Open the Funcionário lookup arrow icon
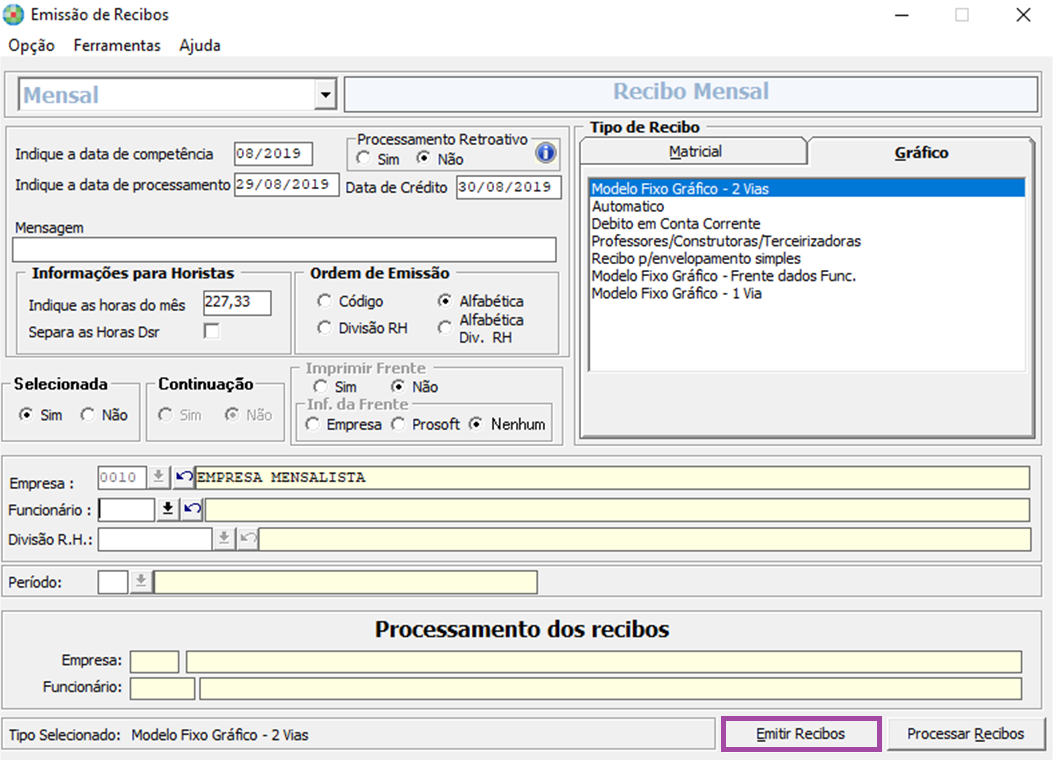 (167, 510)
